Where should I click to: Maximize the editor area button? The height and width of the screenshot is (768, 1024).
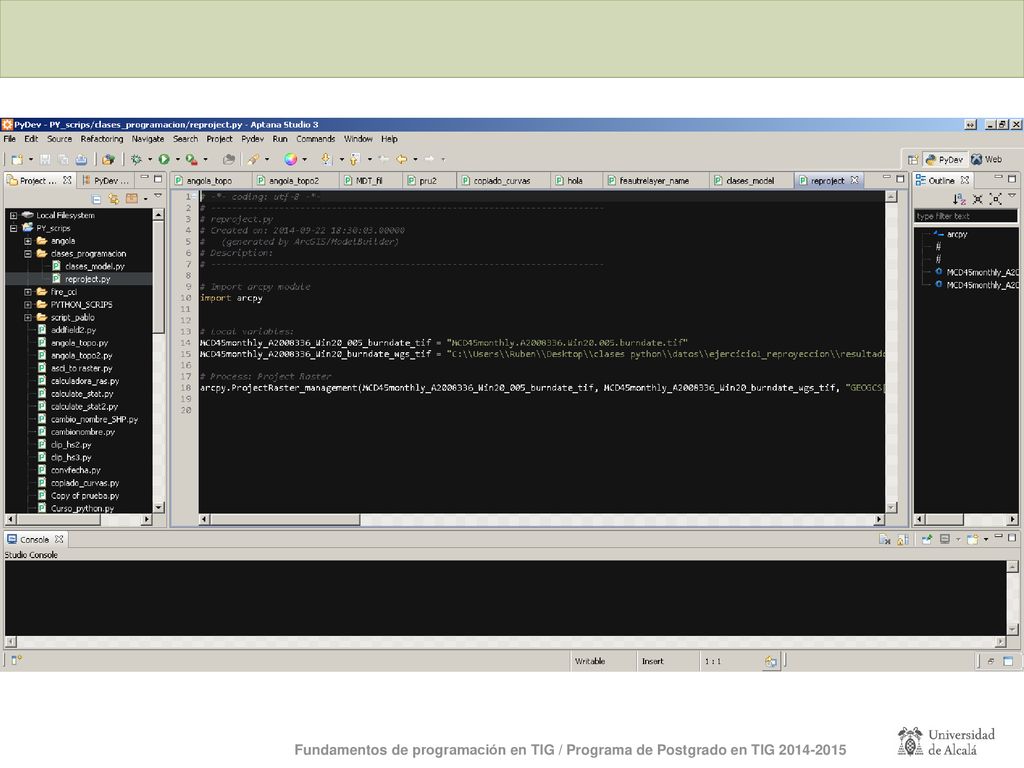[x=901, y=178]
